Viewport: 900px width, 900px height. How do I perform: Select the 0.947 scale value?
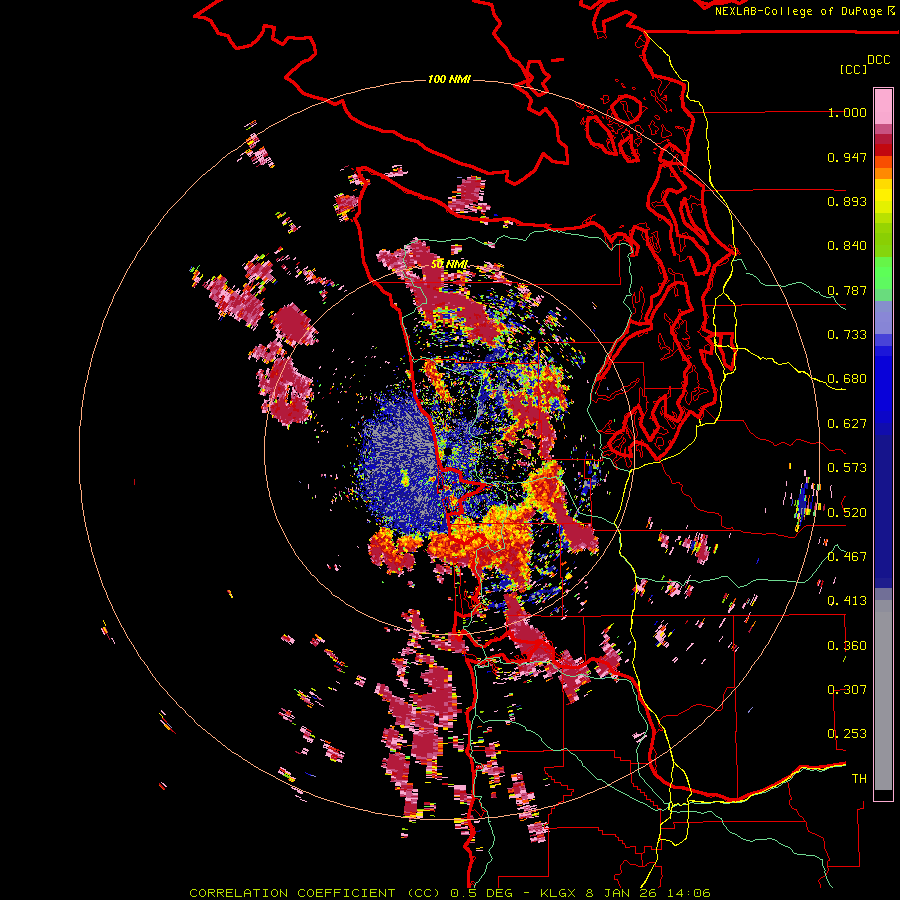(x=847, y=157)
